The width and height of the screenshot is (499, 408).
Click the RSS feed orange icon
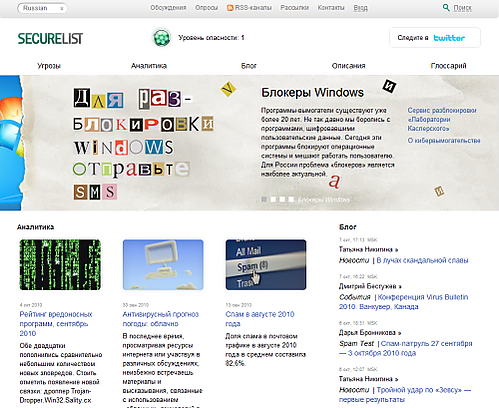(230, 8)
